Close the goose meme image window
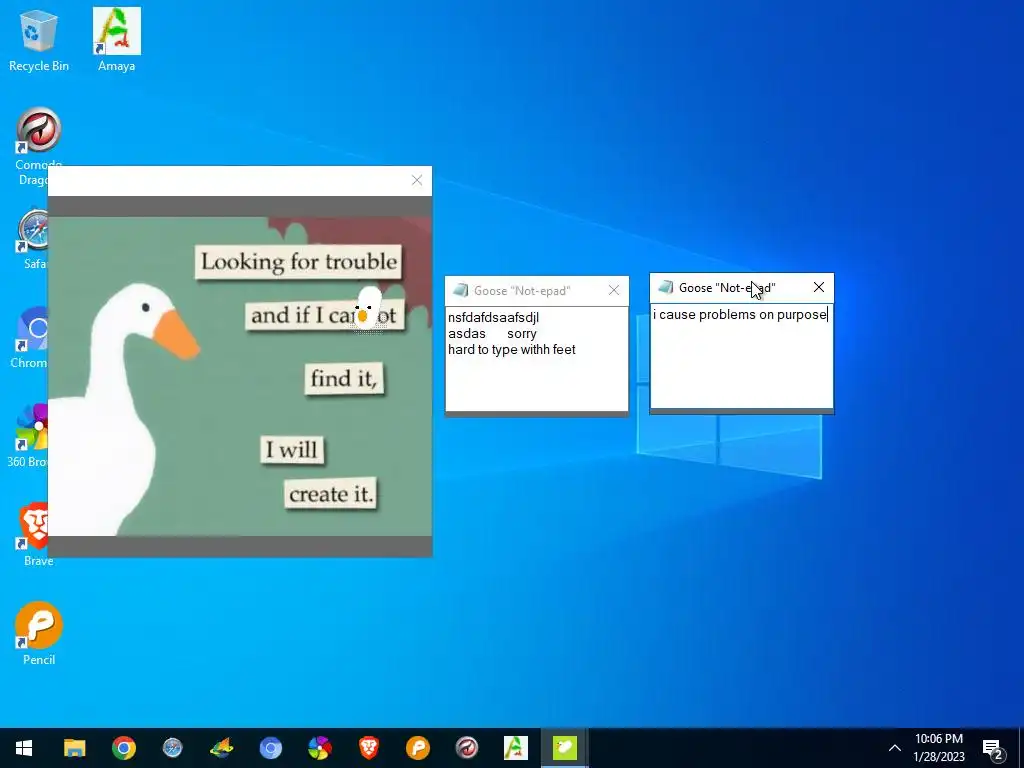This screenshot has height=768, width=1024. [417, 180]
